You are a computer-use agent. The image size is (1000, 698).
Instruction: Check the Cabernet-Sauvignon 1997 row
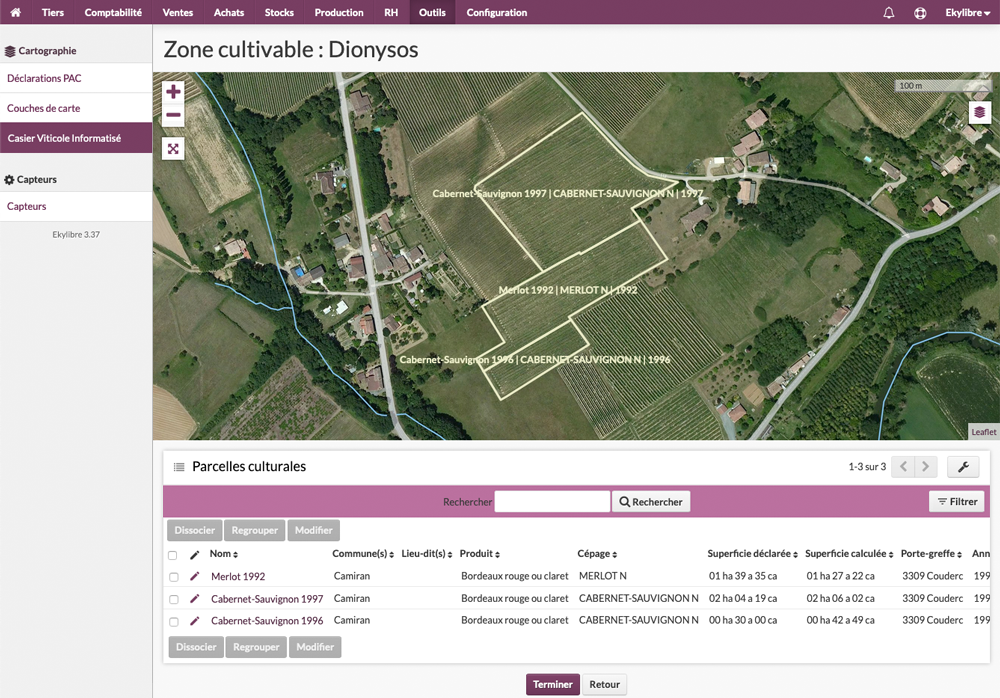173,599
